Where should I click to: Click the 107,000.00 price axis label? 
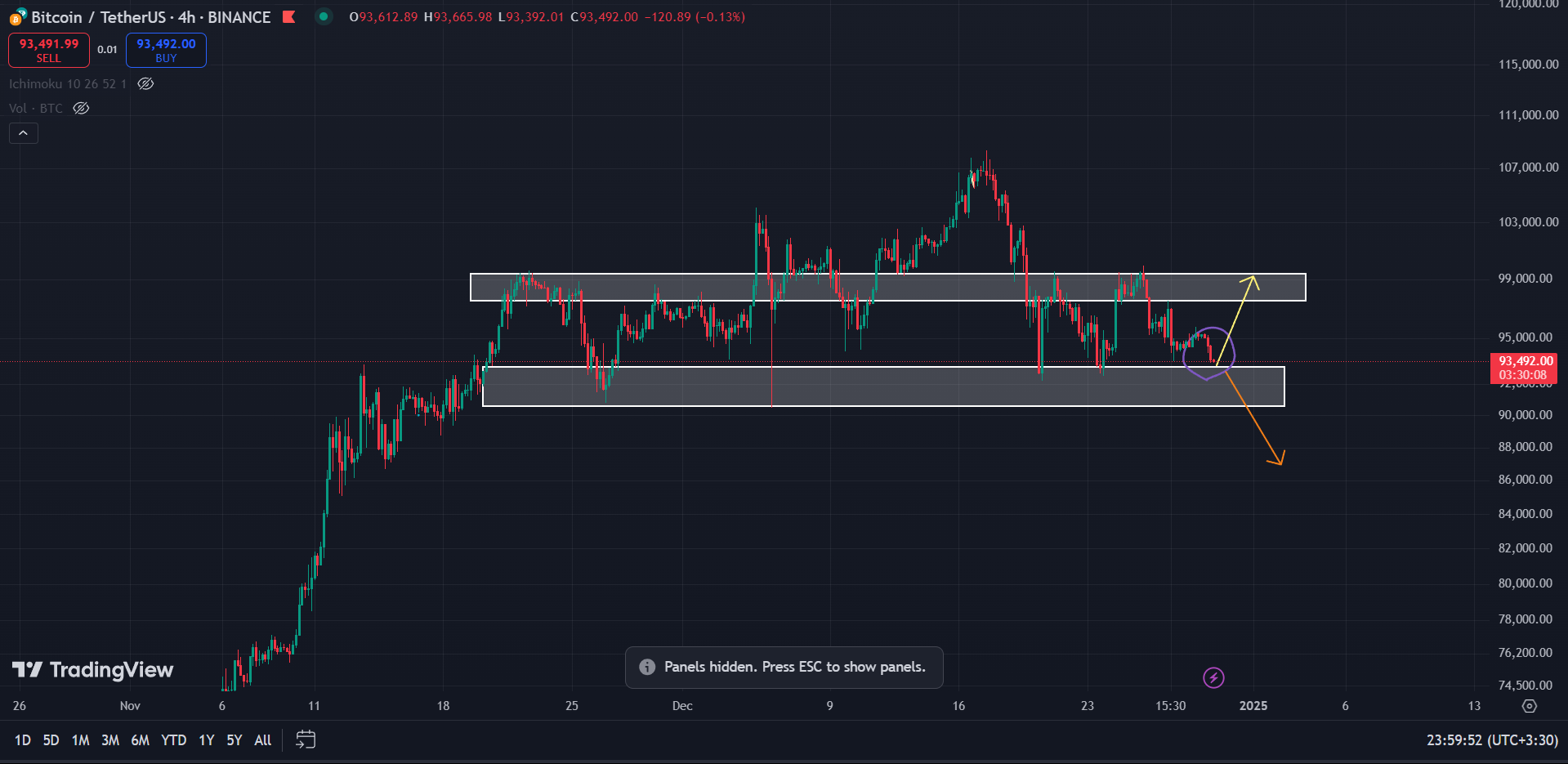point(1529,168)
